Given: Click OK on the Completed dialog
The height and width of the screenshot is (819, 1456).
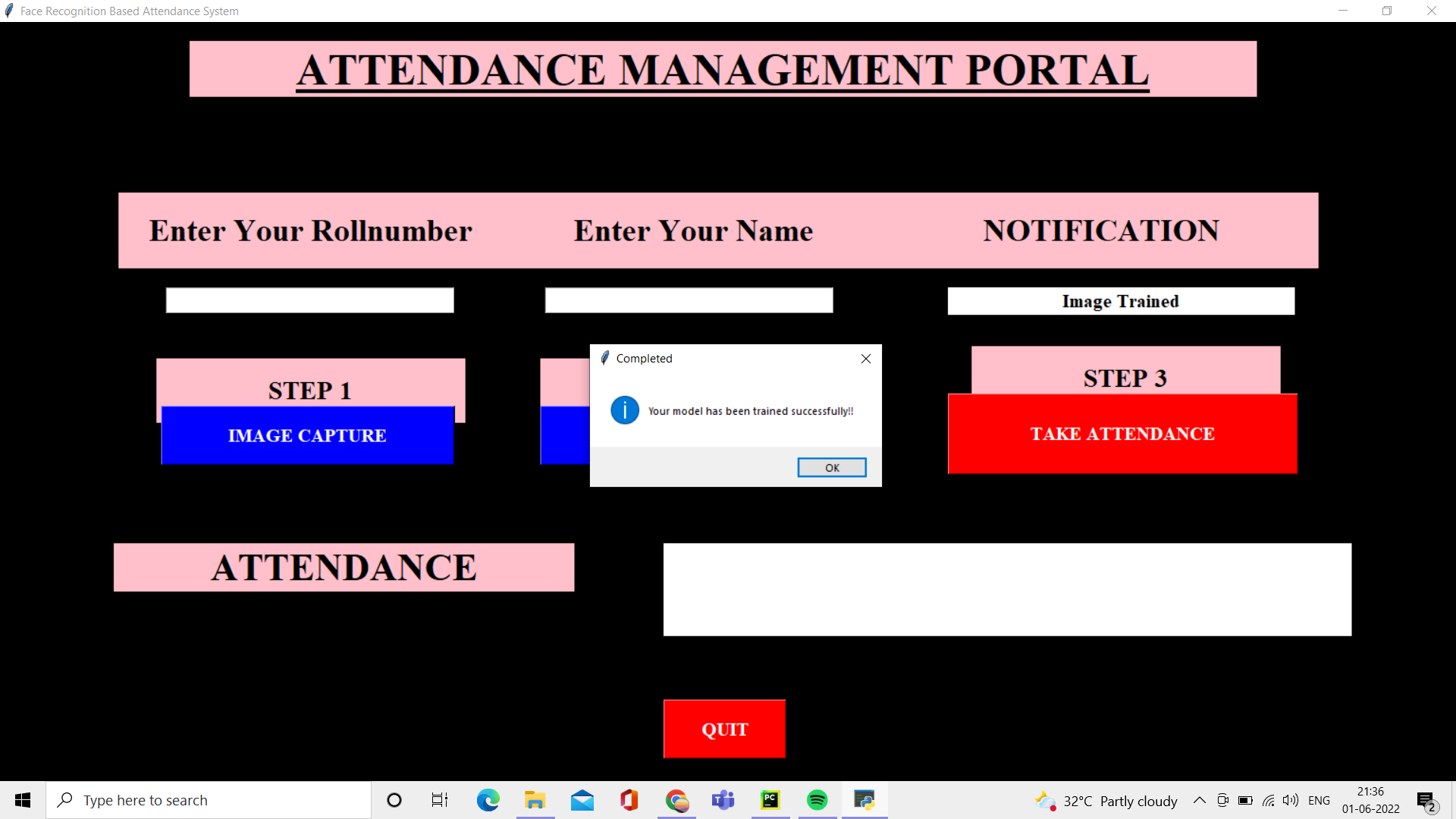Looking at the screenshot, I should click(831, 467).
